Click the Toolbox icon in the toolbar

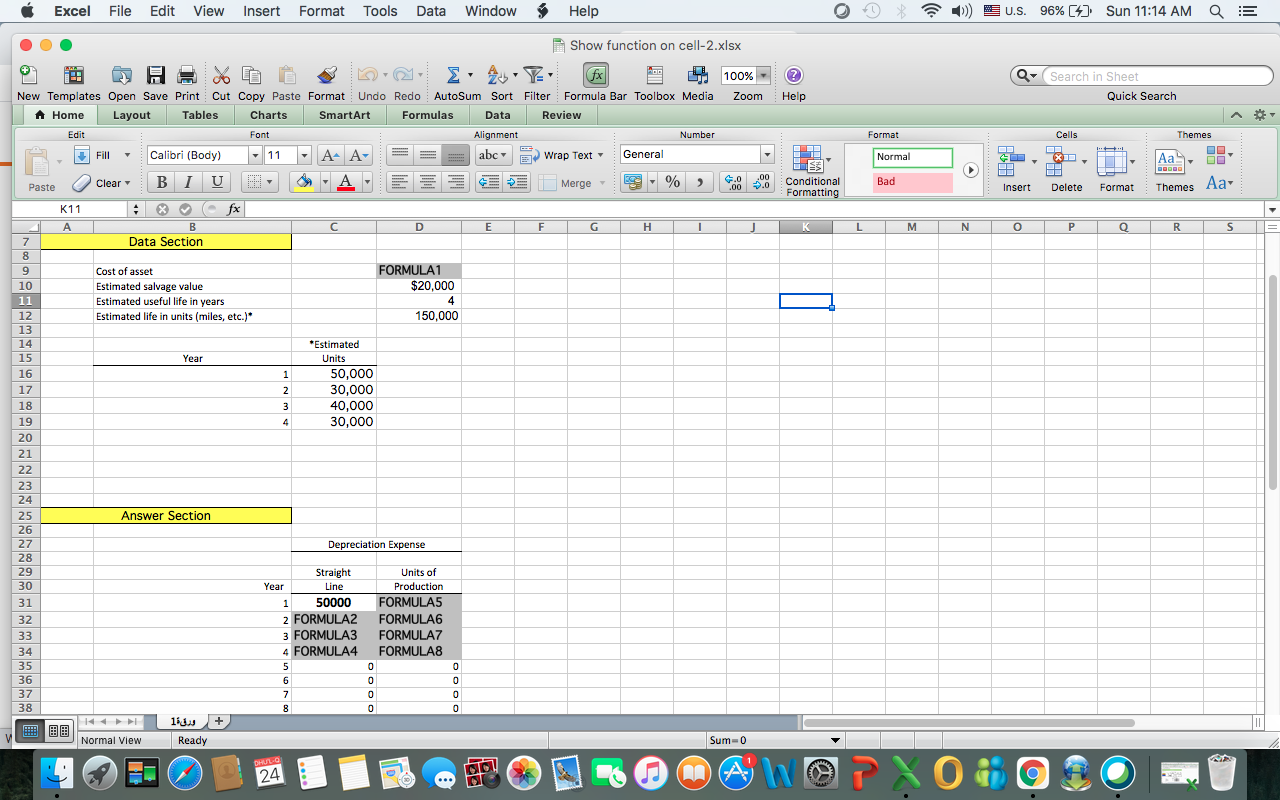click(654, 75)
